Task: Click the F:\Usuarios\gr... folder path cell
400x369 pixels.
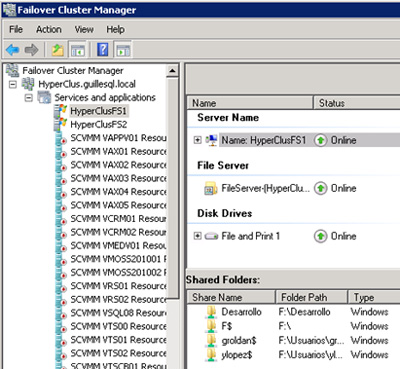Action: [311, 340]
